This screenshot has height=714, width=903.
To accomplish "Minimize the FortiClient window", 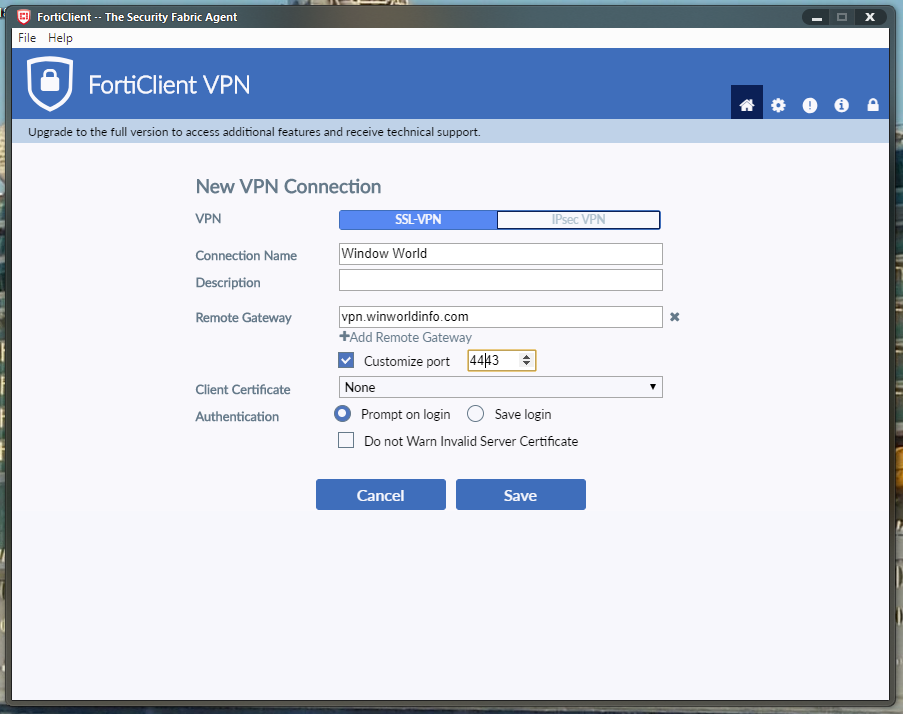I will click(817, 17).
